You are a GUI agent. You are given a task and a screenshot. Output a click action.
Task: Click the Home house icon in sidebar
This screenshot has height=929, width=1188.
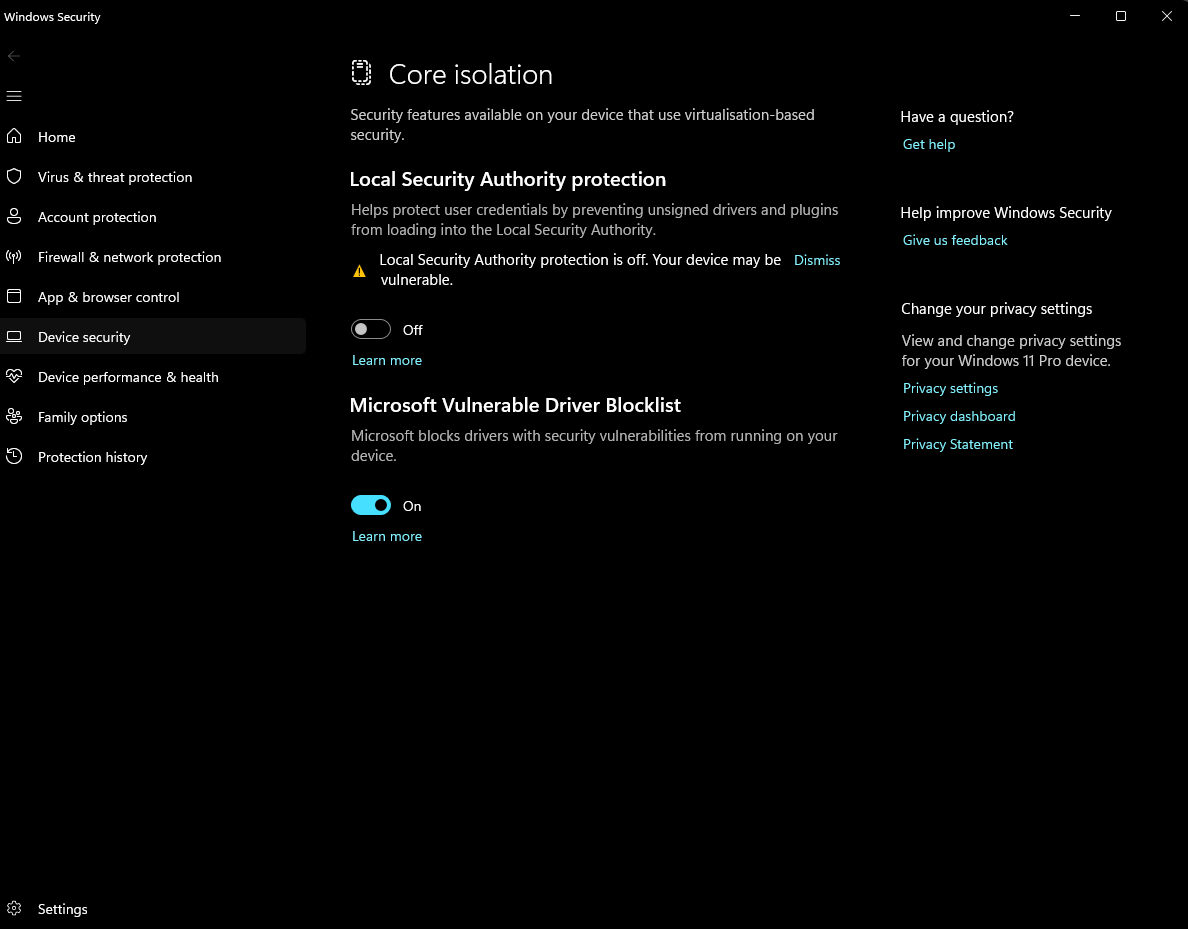tap(14, 137)
